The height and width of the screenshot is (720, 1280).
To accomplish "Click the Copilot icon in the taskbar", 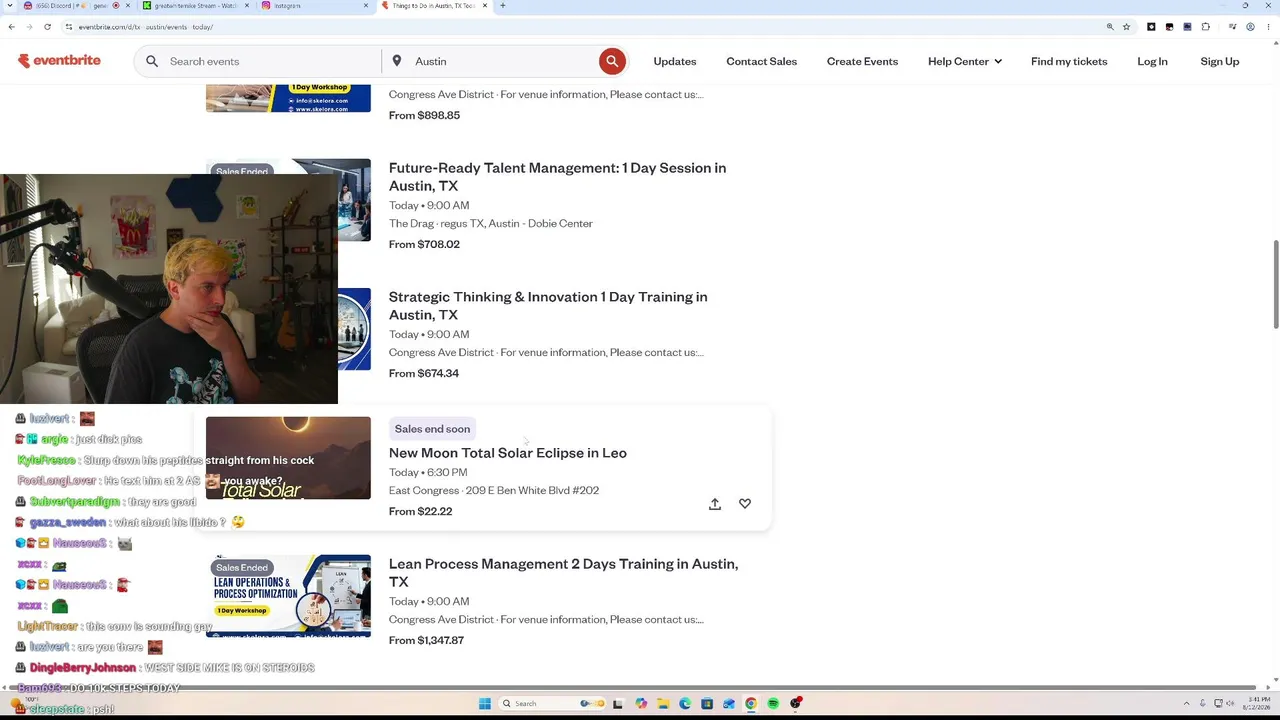I will click(x=641, y=703).
